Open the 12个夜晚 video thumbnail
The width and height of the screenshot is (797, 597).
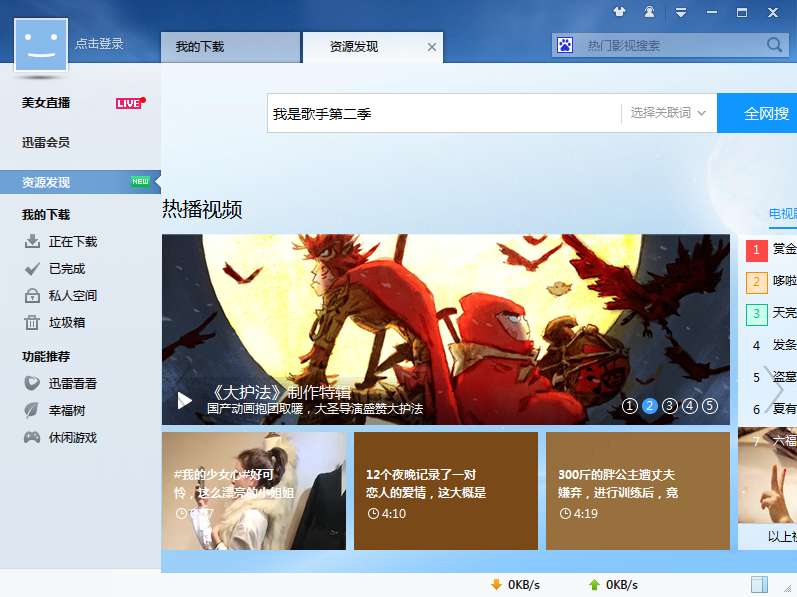pos(446,491)
